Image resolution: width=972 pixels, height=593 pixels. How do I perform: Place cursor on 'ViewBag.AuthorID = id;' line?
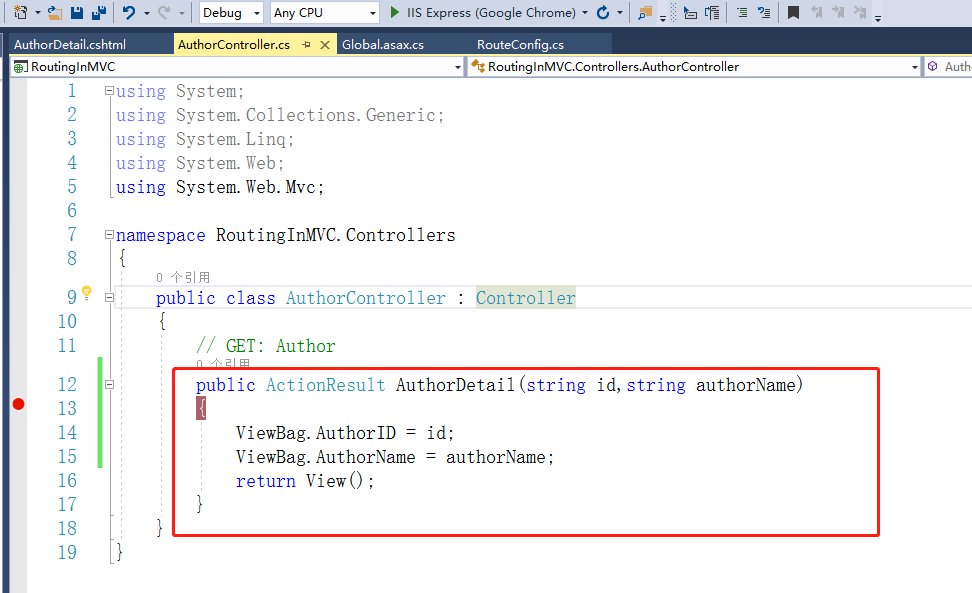pos(345,433)
